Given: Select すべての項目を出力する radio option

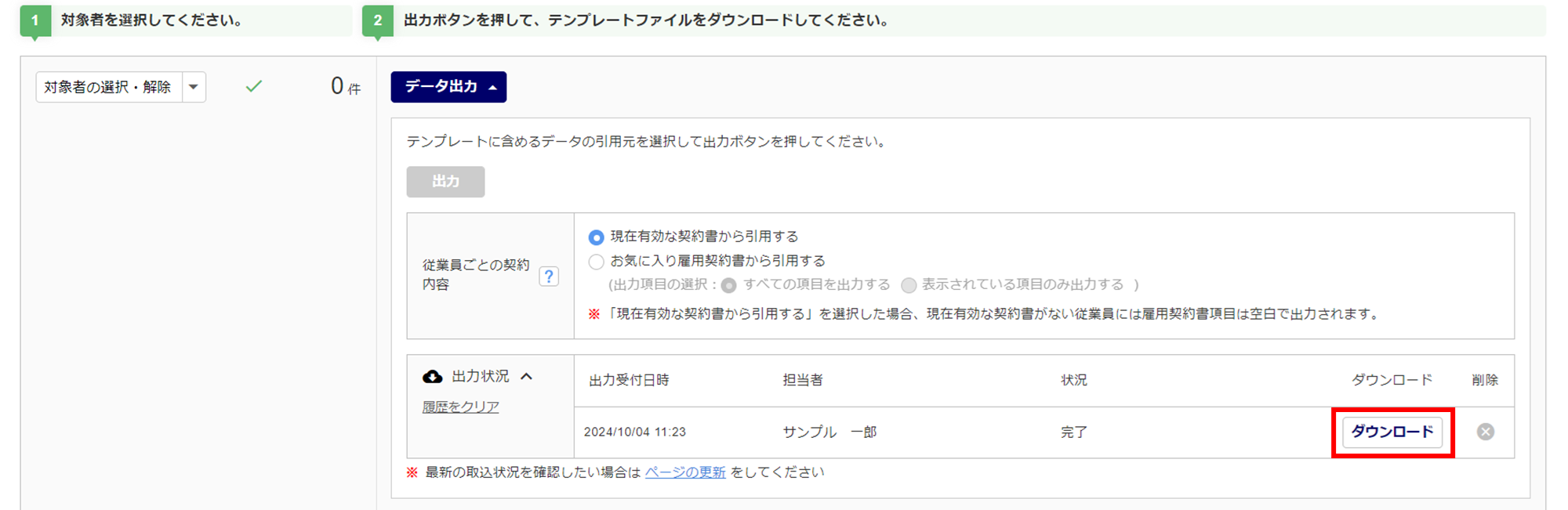Looking at the screenshot, I should click(x=729, y=285).
